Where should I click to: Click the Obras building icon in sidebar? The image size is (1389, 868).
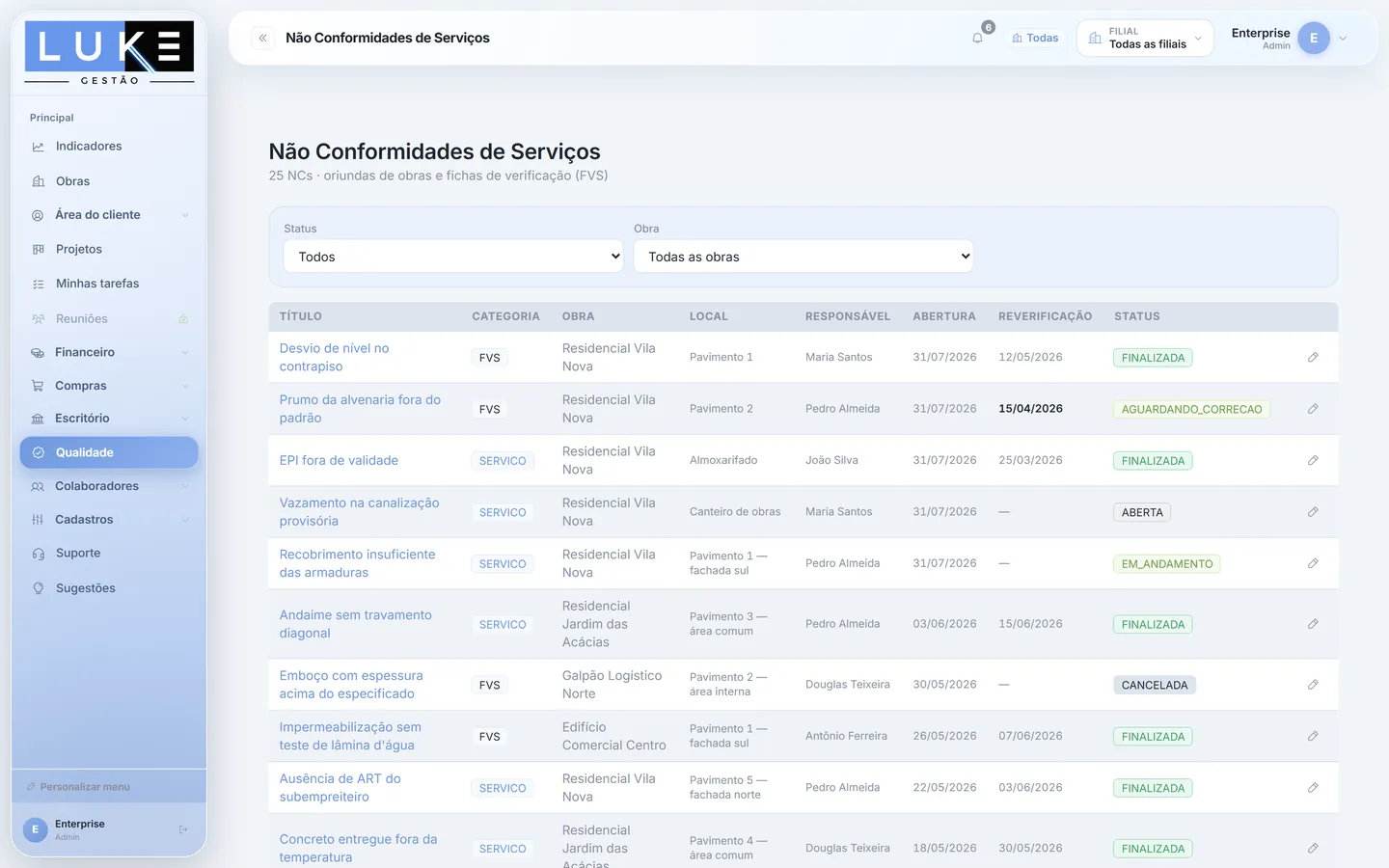point(39,181)
